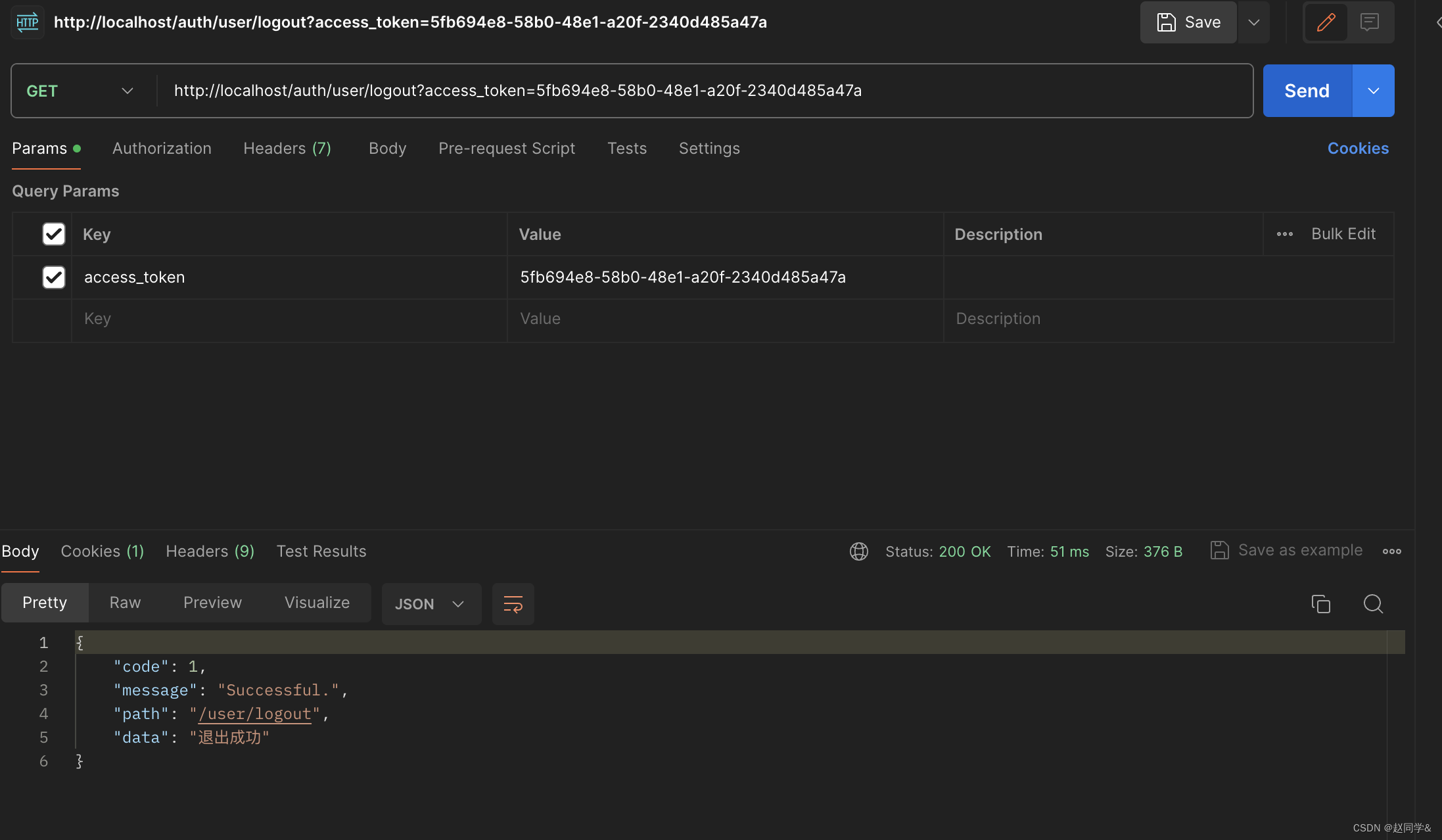Image resolution: width=1442 pixels, height=840 pixels.
Task: Expand the Save options dropdown arrow
Action: 1253,22
